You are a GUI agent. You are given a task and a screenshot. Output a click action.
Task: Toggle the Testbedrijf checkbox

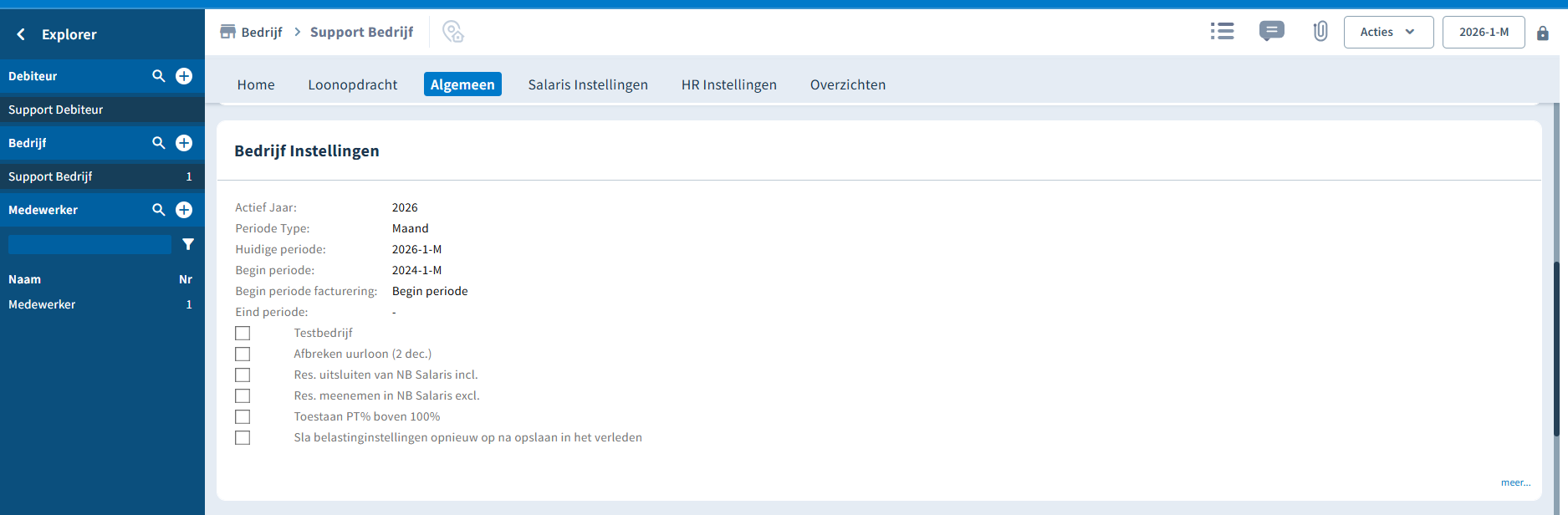click(243, 333)
